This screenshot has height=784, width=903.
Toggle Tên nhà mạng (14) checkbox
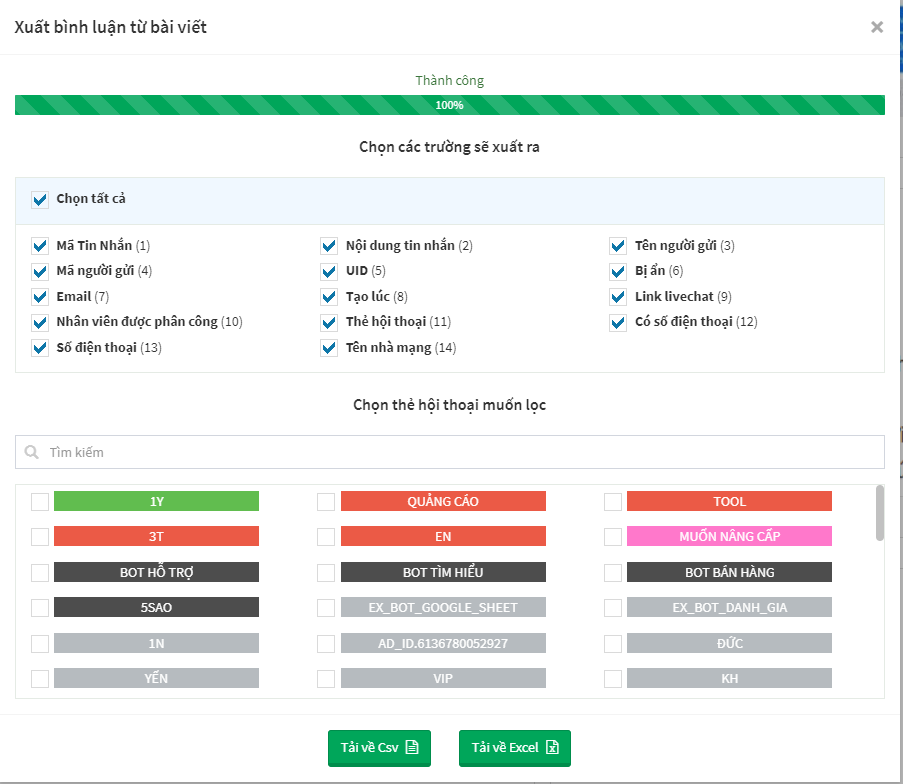(329, 348)
